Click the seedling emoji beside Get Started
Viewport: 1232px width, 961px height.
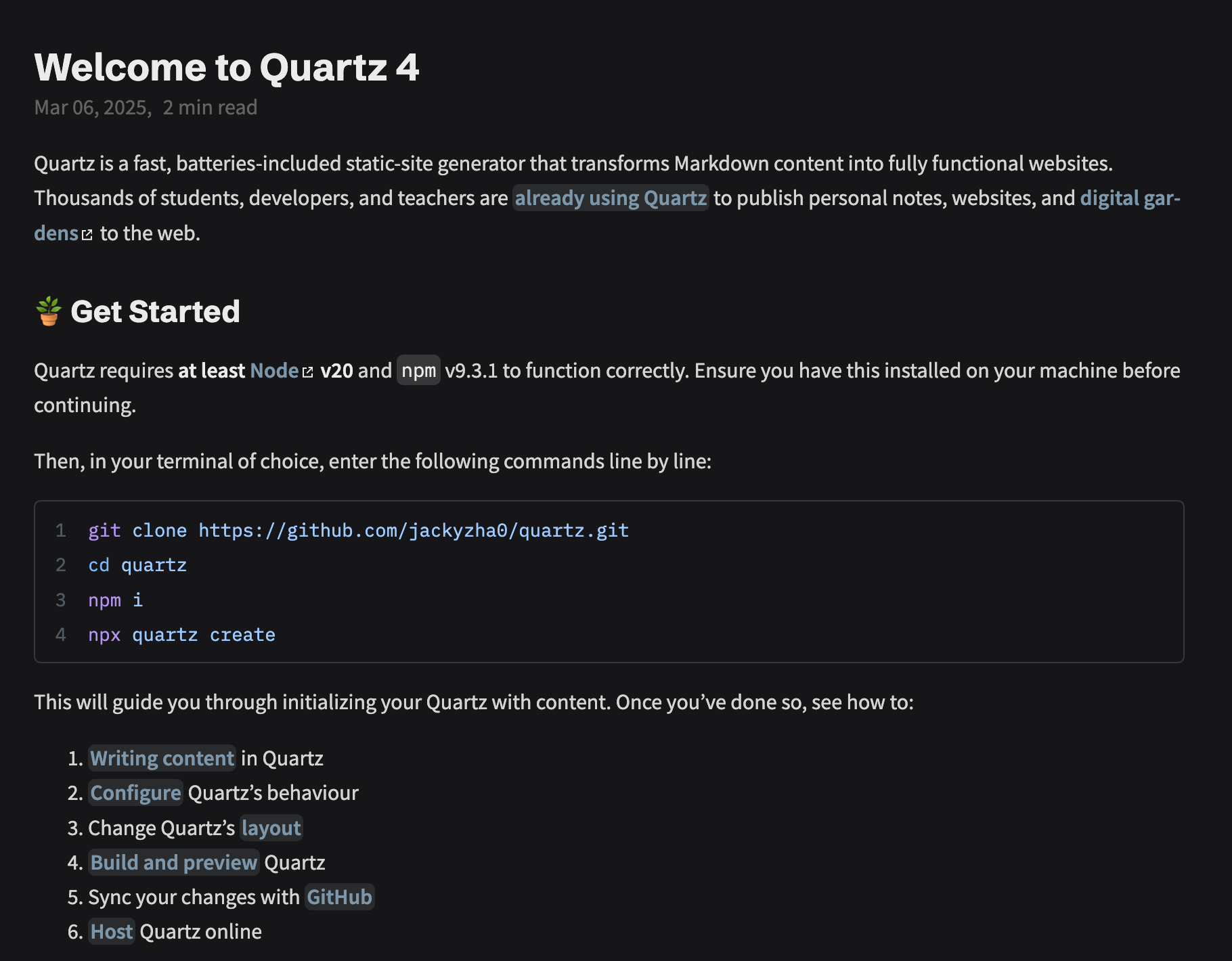pos(49,311)
